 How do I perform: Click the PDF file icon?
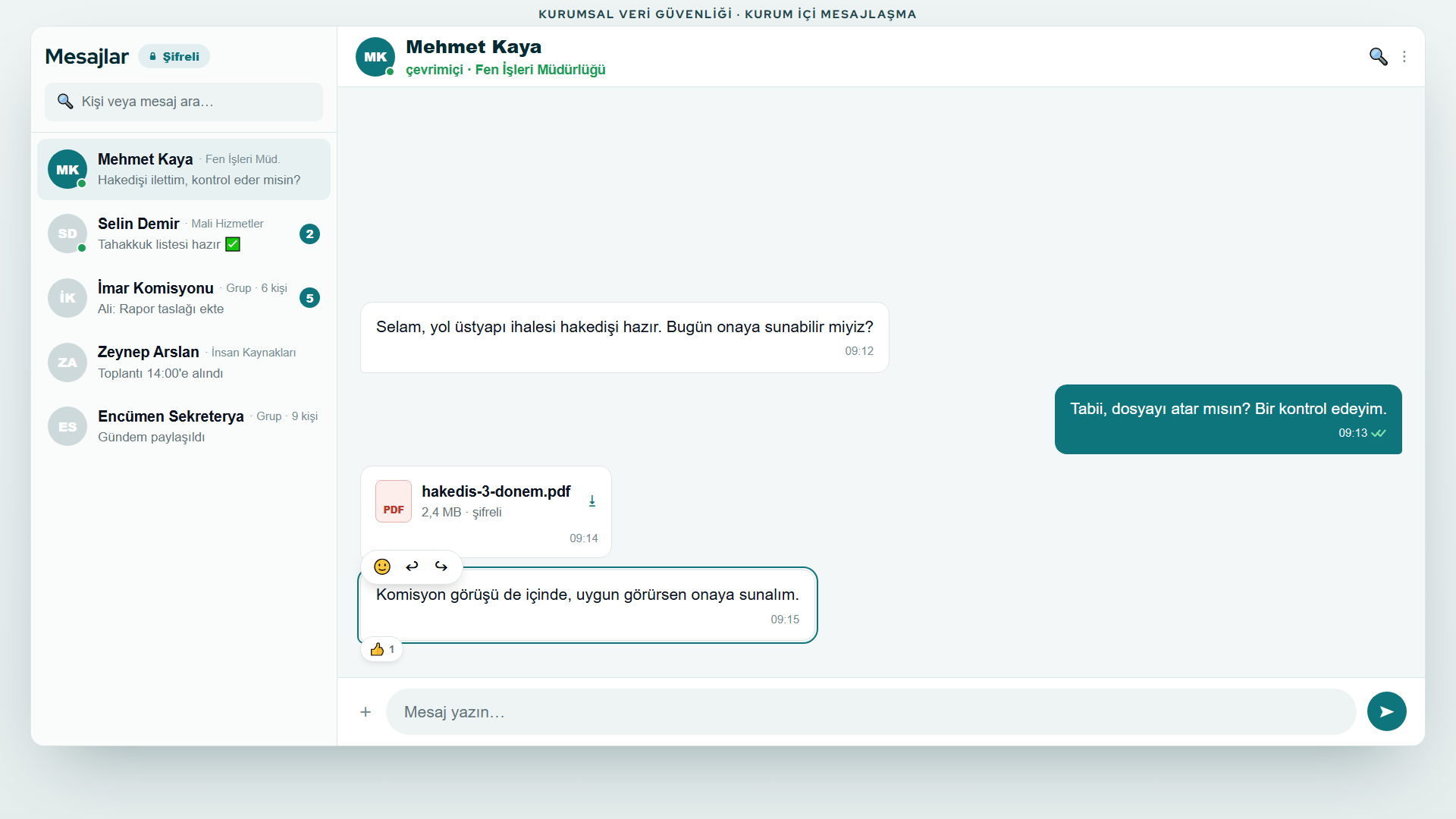coord(394,501)
